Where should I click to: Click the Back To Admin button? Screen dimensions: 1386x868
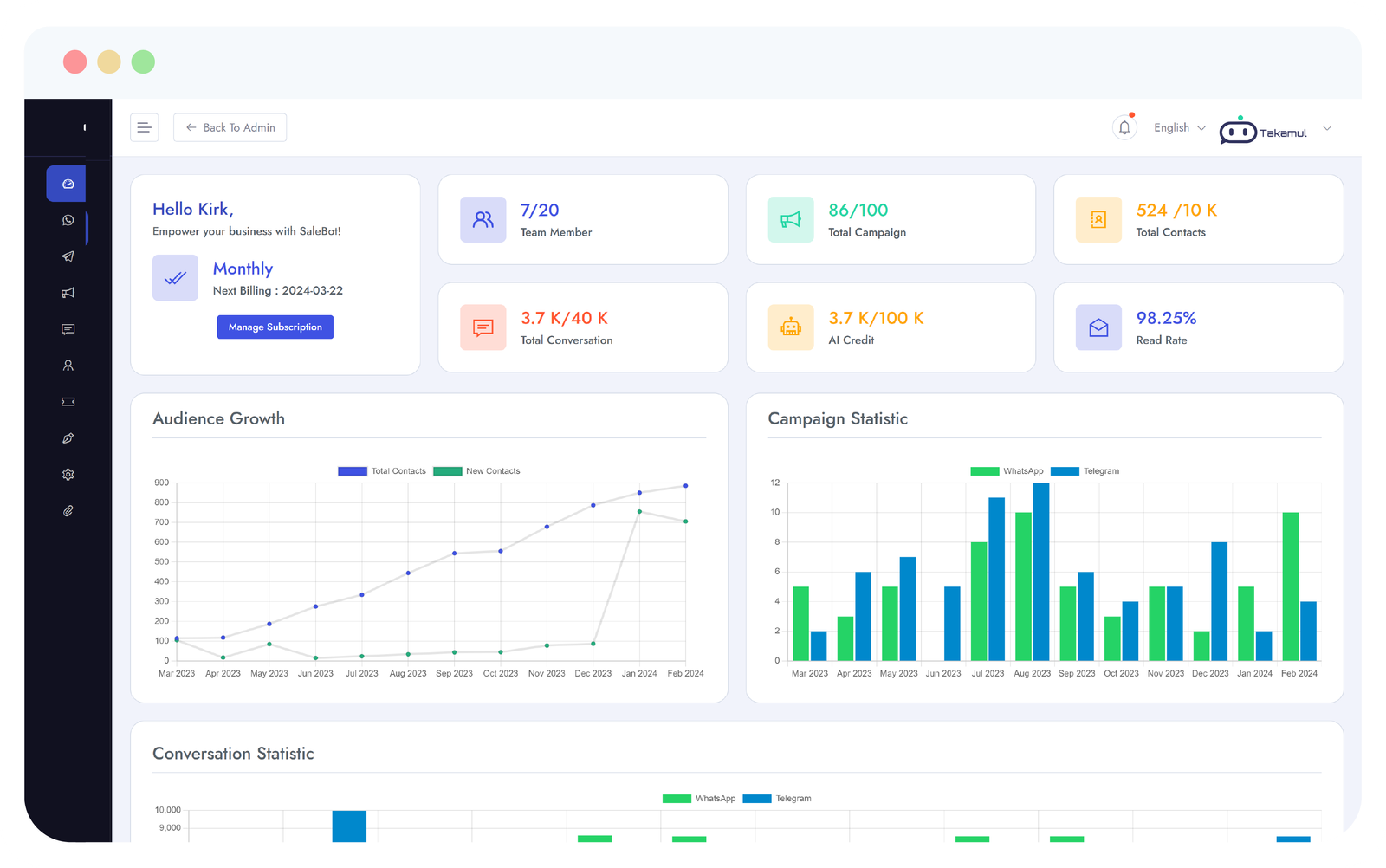pos(230,127)
